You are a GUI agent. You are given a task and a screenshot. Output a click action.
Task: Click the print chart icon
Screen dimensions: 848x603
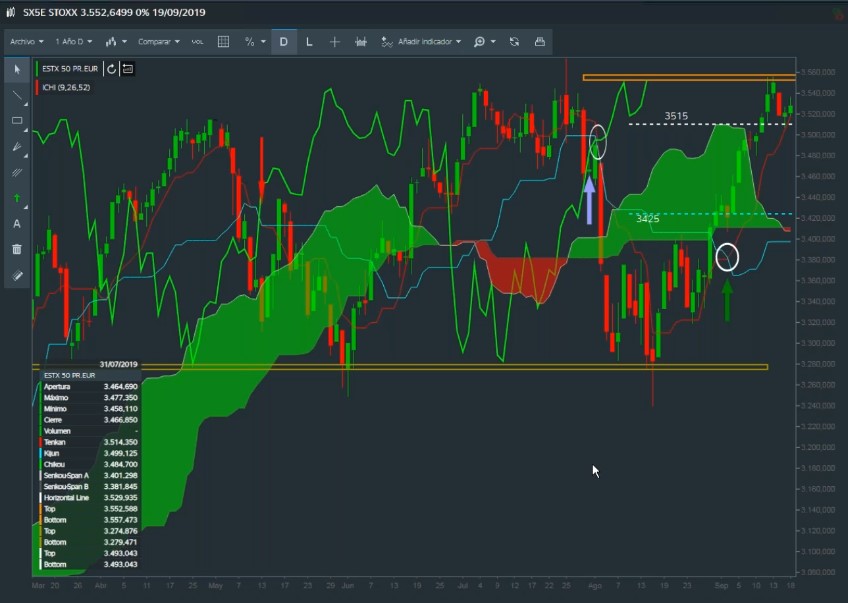[x=540, y=42]
